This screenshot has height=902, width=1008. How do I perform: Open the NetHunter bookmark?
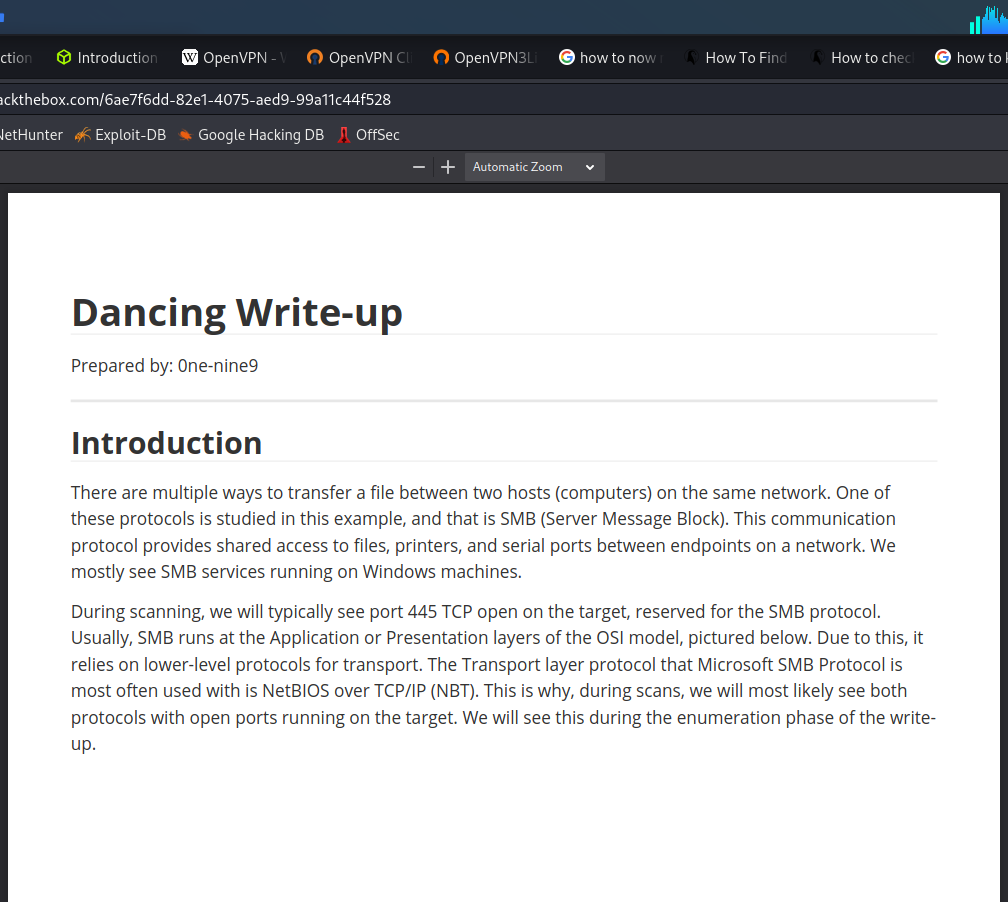[x=30, y=135]
